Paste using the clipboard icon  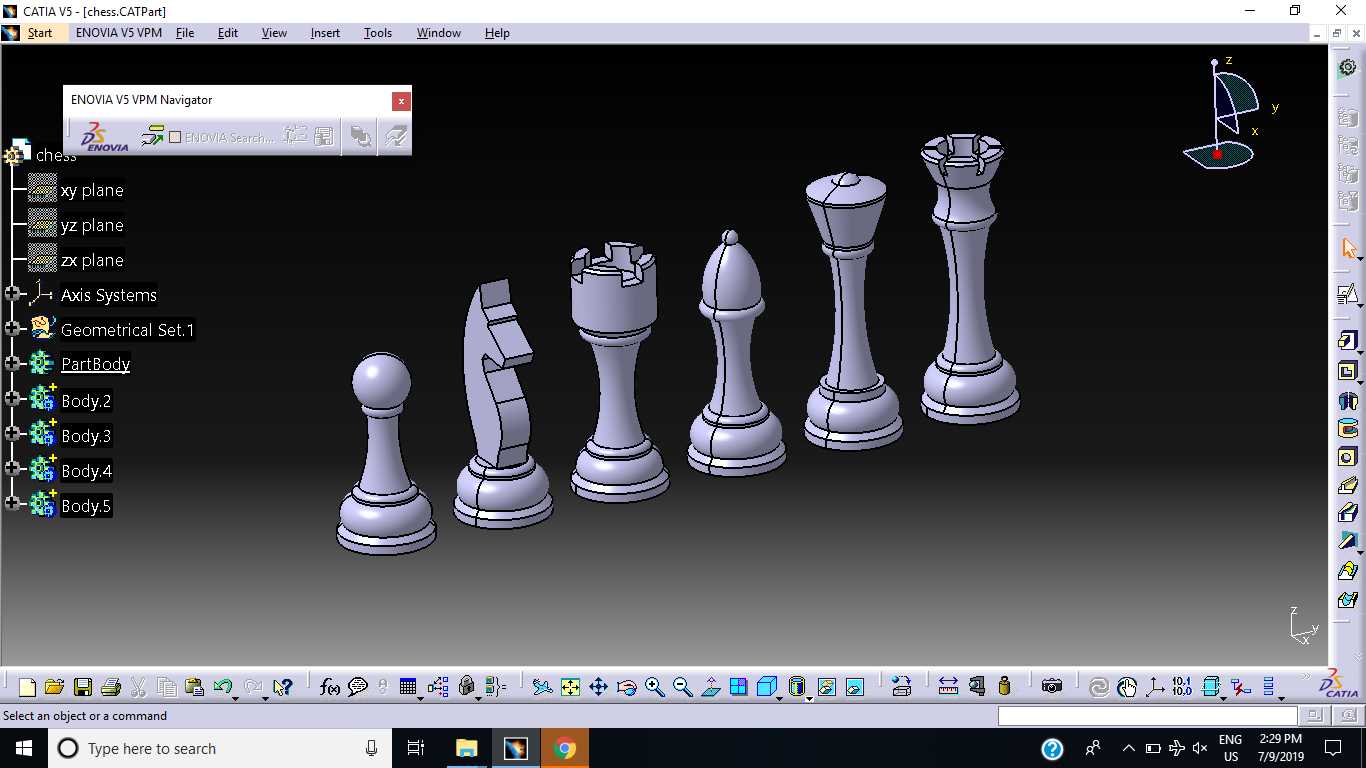(x=195, y=687)
